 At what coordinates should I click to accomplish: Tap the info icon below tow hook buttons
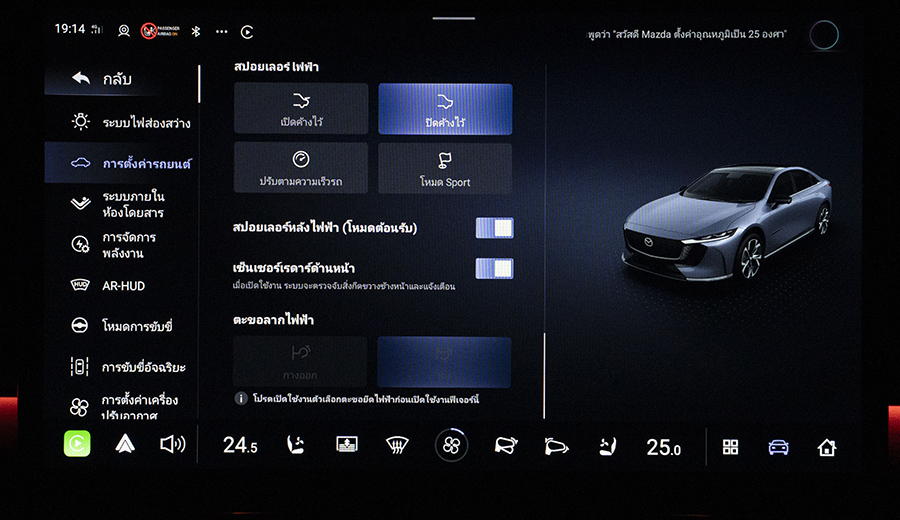241,398
